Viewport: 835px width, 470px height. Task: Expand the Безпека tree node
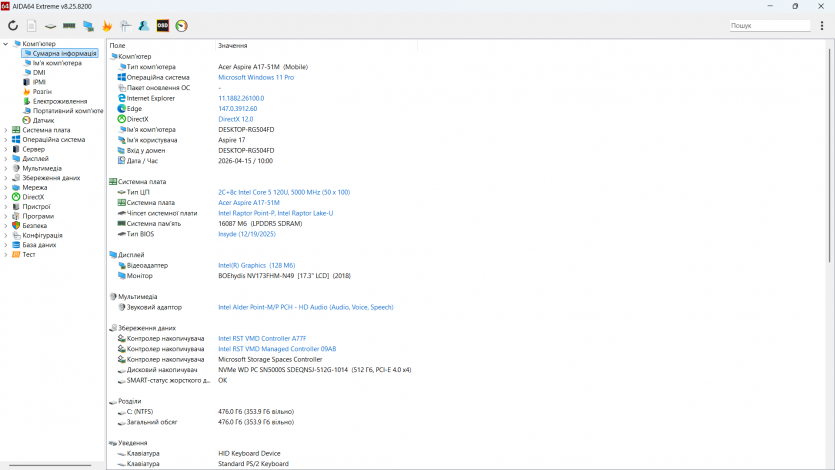click(6, 226)
